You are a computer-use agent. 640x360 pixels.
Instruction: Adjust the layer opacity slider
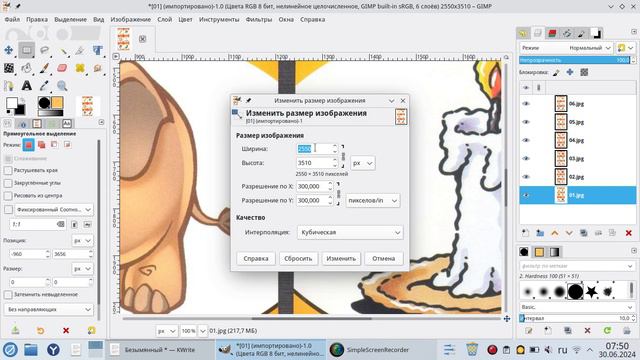pos(575,60)
